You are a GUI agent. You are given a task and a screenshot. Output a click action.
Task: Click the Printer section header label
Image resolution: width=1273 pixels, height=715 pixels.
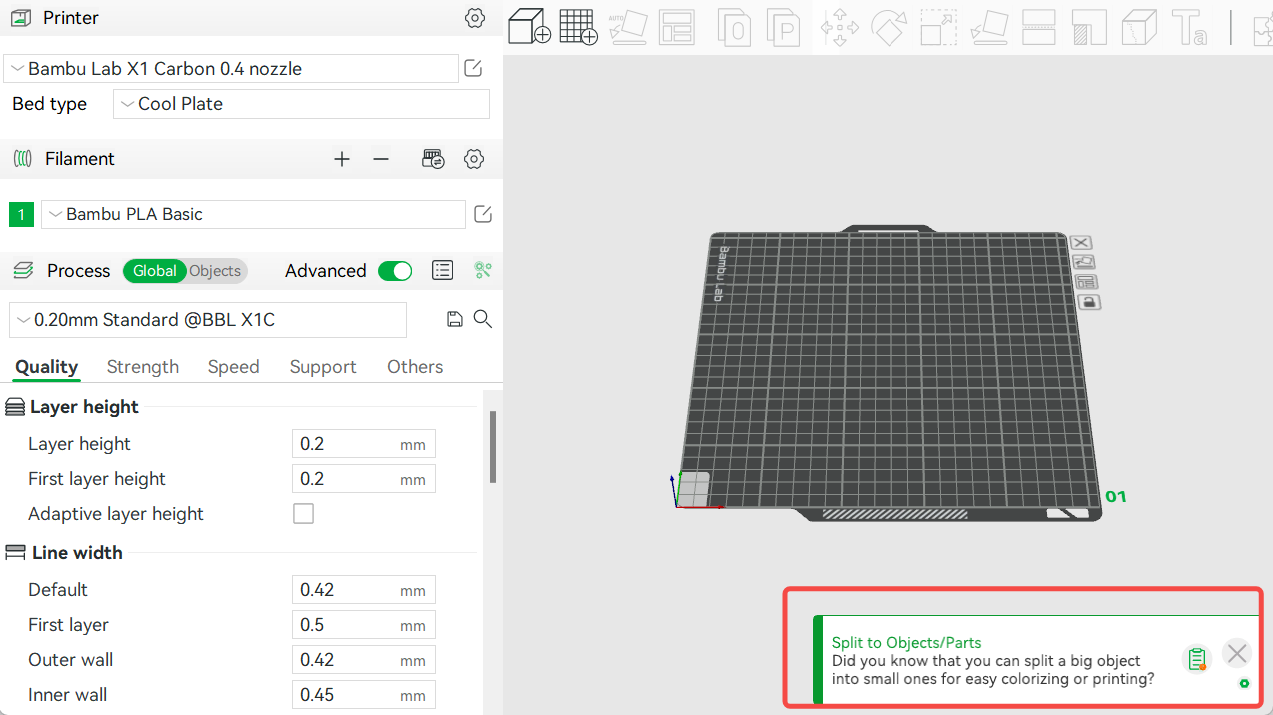pyautogui.click(x=71, y=18)
